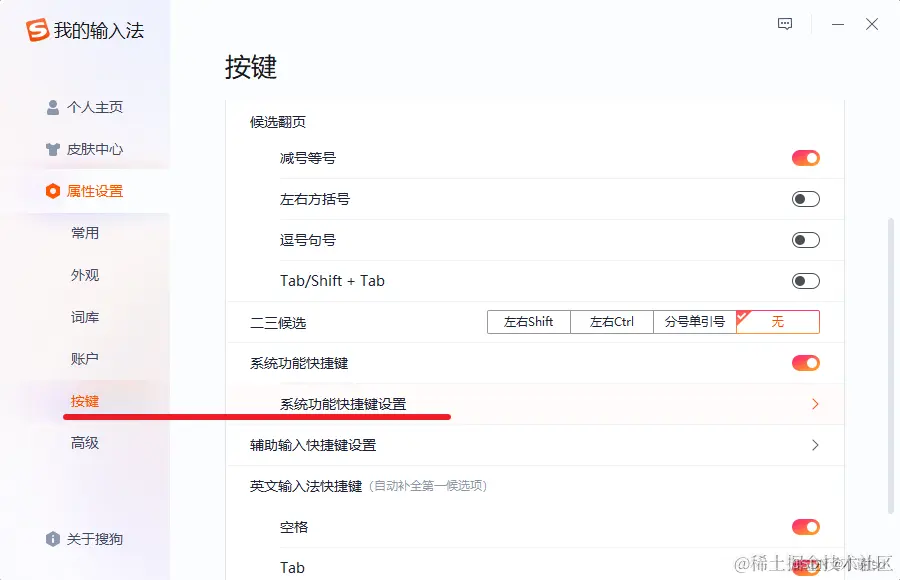Switch to the 外观 settings tab
Image resolution: width=900 pixels, height=580 pixels.
[85, 275]
